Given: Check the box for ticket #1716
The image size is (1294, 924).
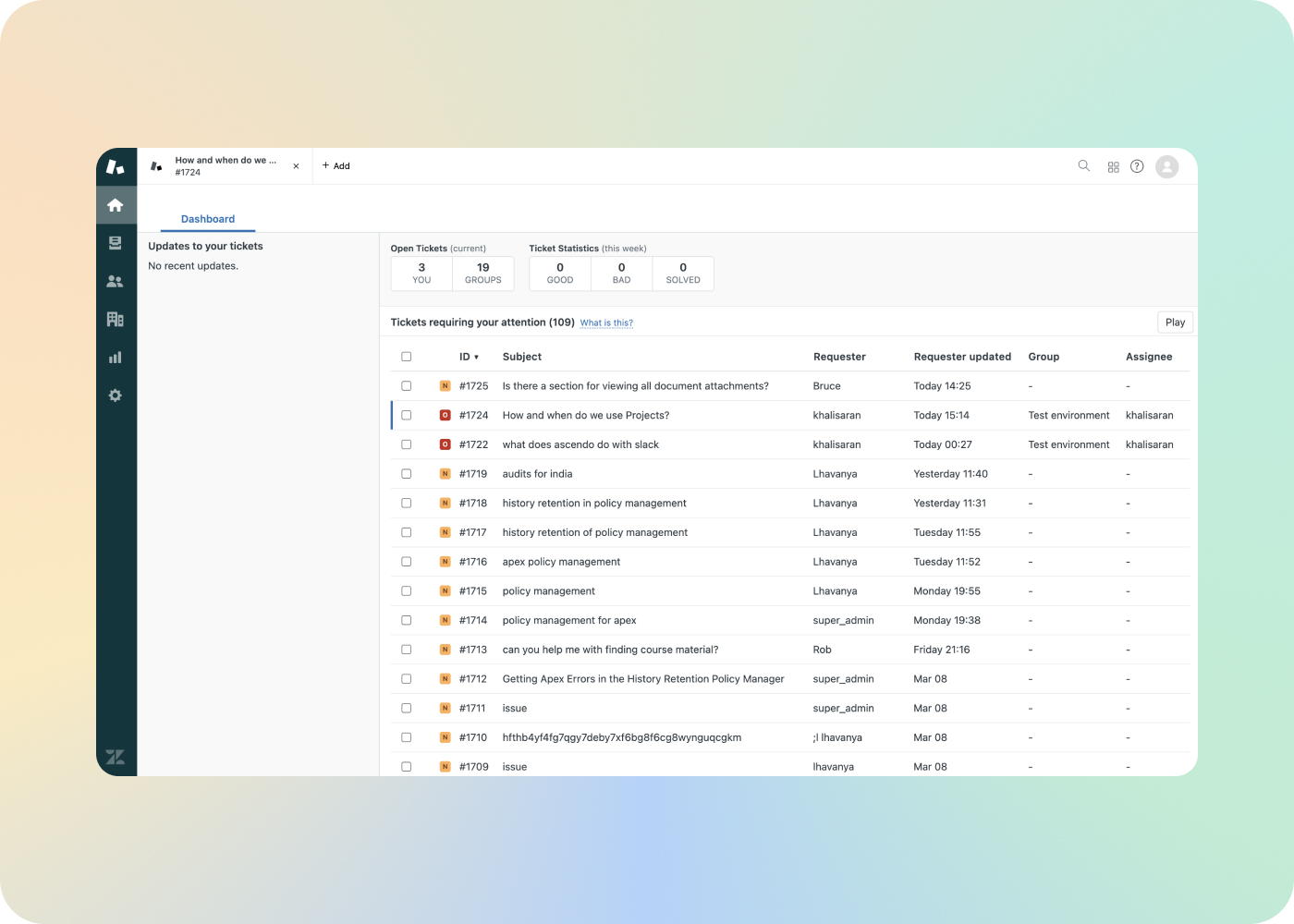Looking at the screenshot, I should (x=407, y=562).
